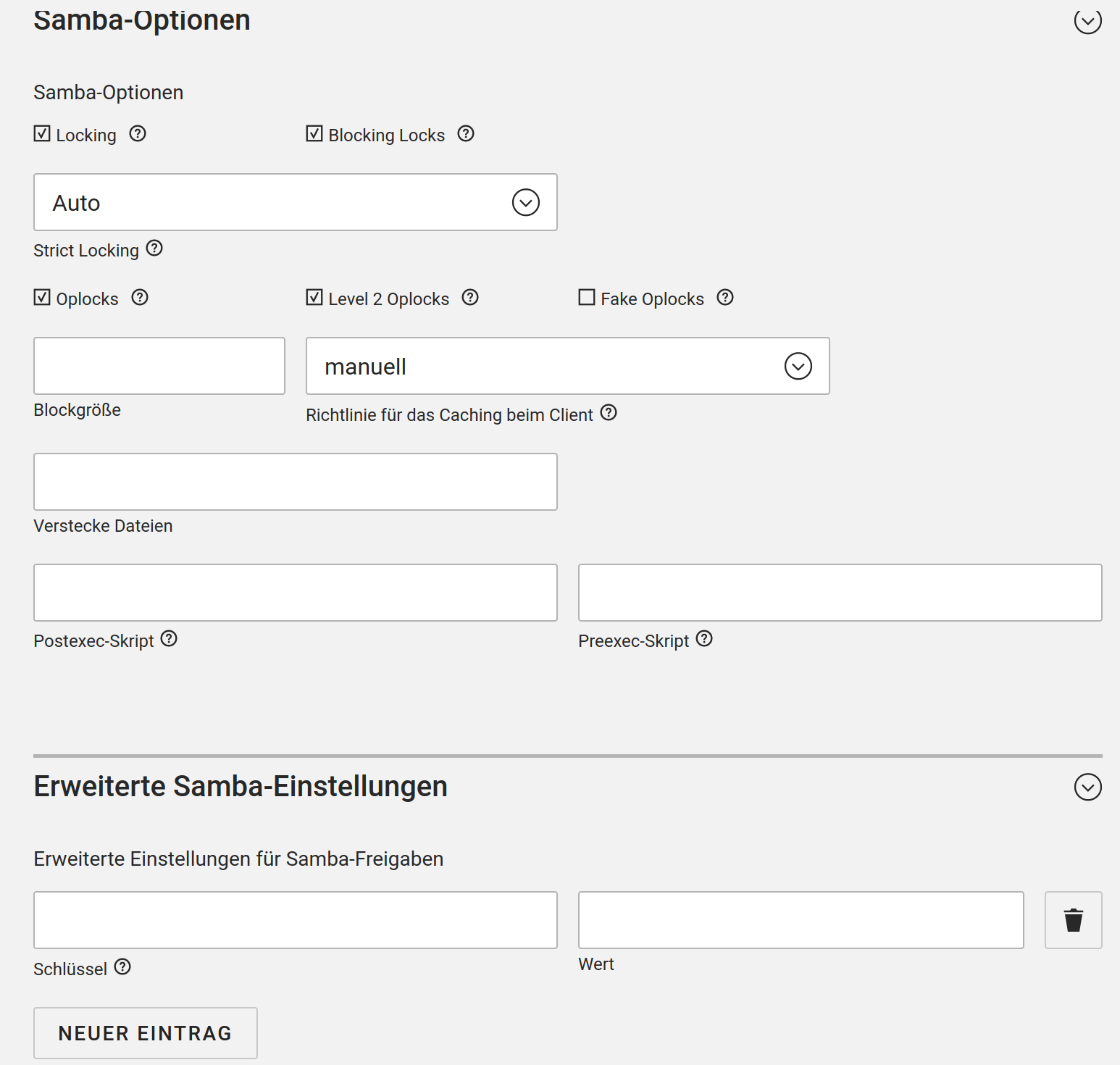Show help for Oplocks
The image size is (1120, 1065).
140,297
